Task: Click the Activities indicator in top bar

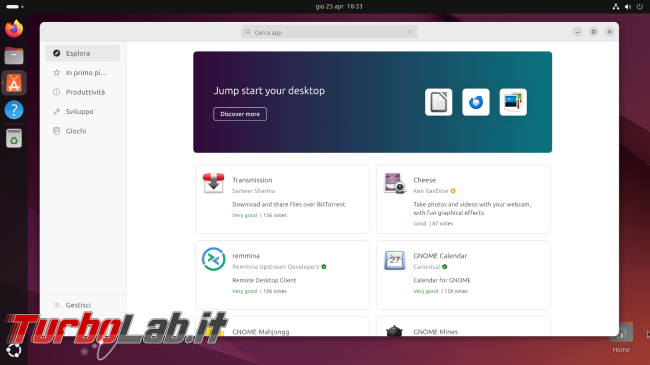Action: coord(15,6)
